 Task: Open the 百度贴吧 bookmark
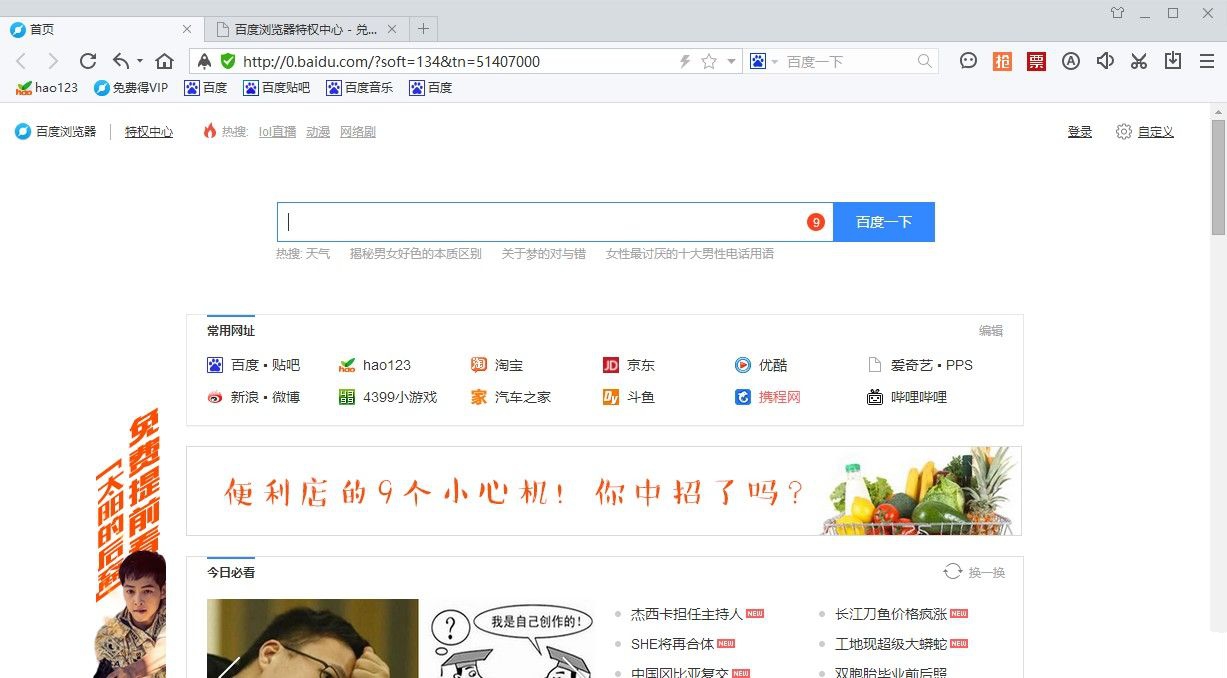click(277, 88)
